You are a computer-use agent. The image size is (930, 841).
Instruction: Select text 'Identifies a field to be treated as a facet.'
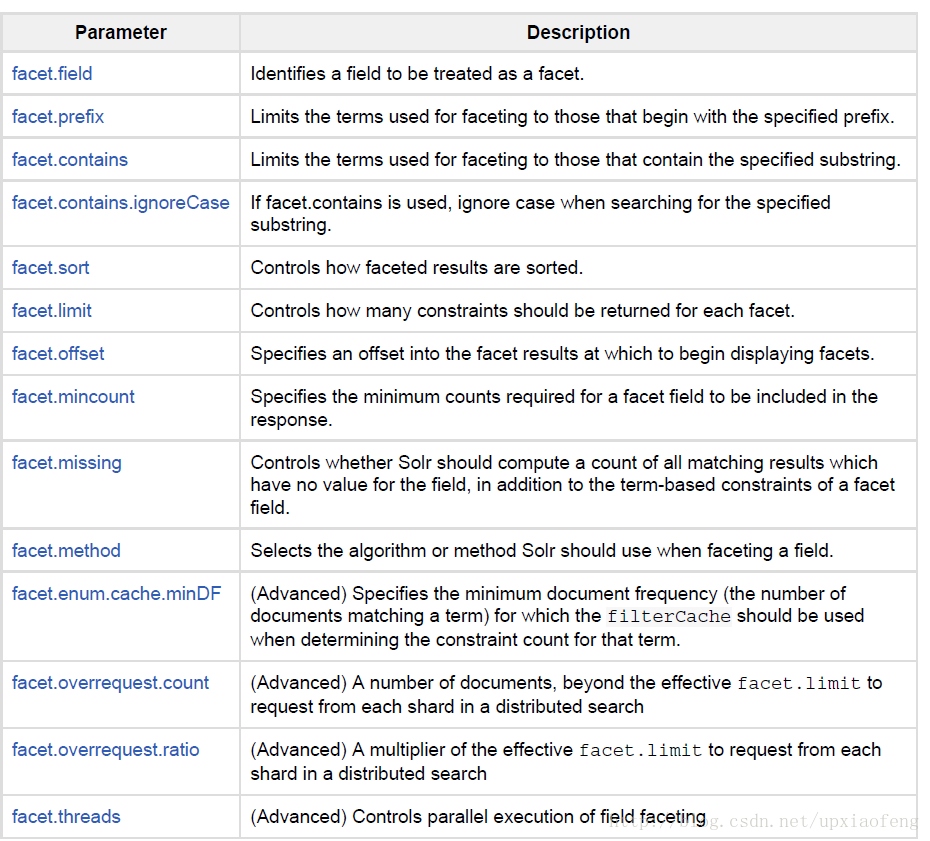pyautogui.click(x=417, y=74)
